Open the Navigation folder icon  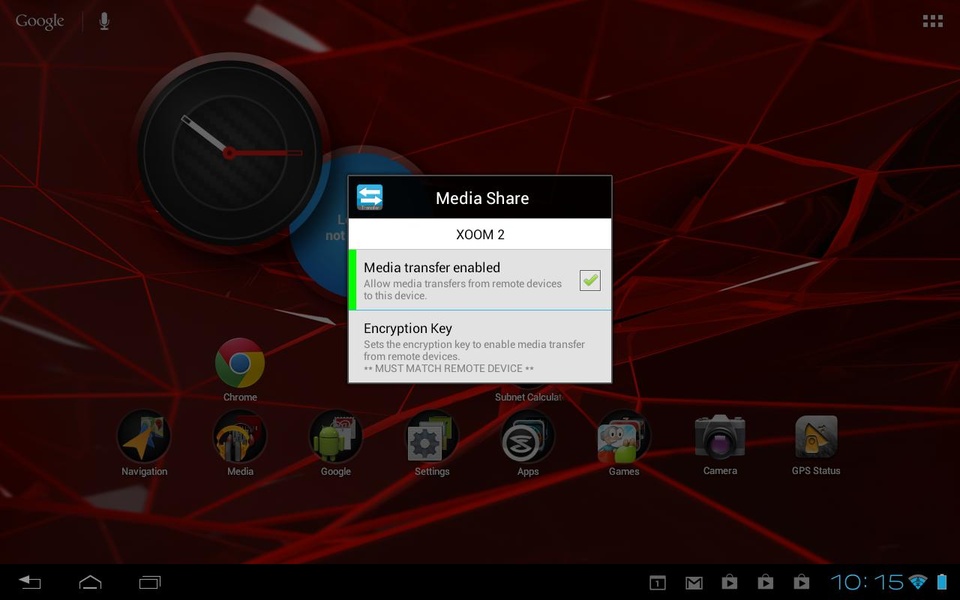click(x=144, y=436)
